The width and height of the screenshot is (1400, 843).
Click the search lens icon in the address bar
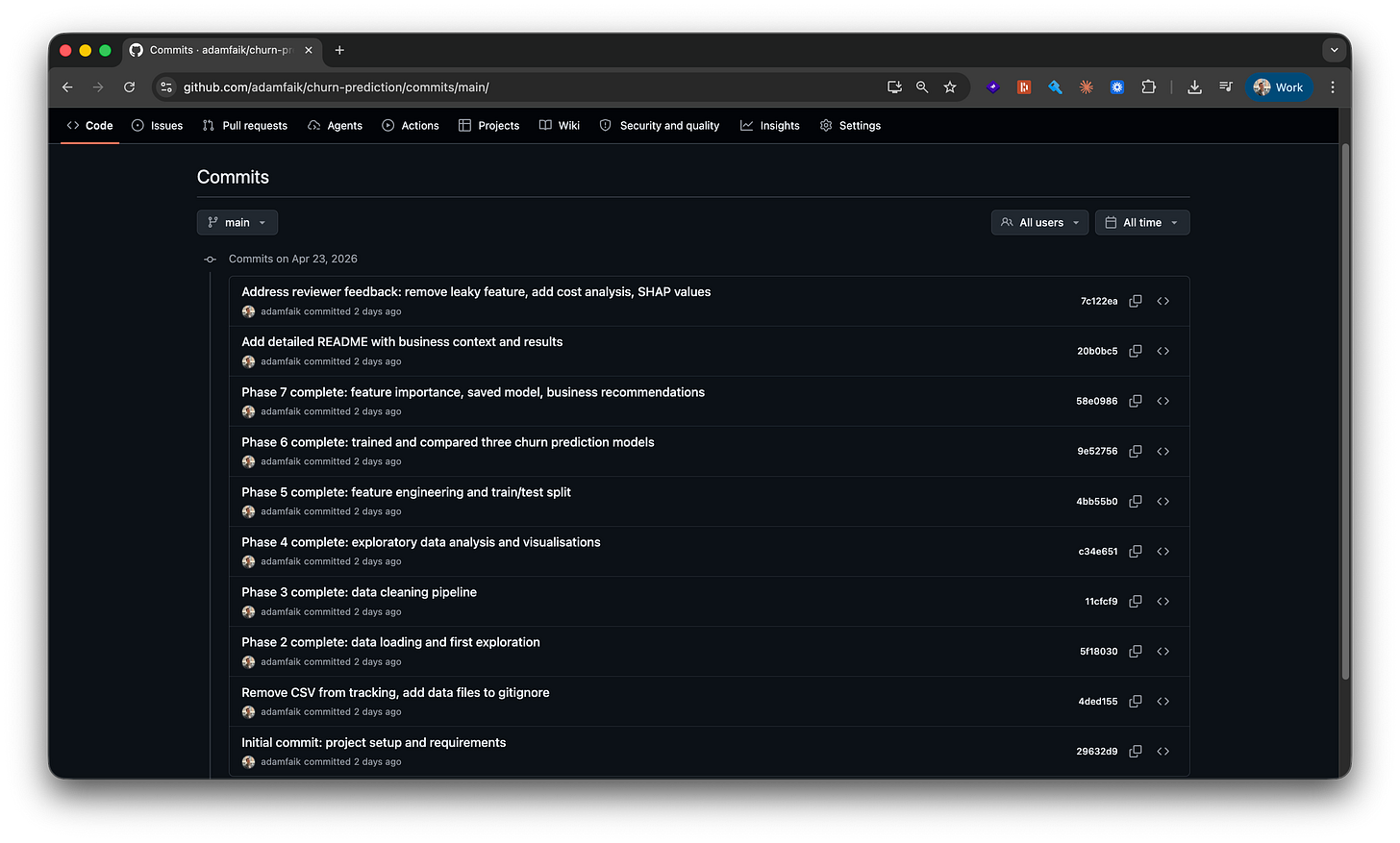[x=921, y=87]
